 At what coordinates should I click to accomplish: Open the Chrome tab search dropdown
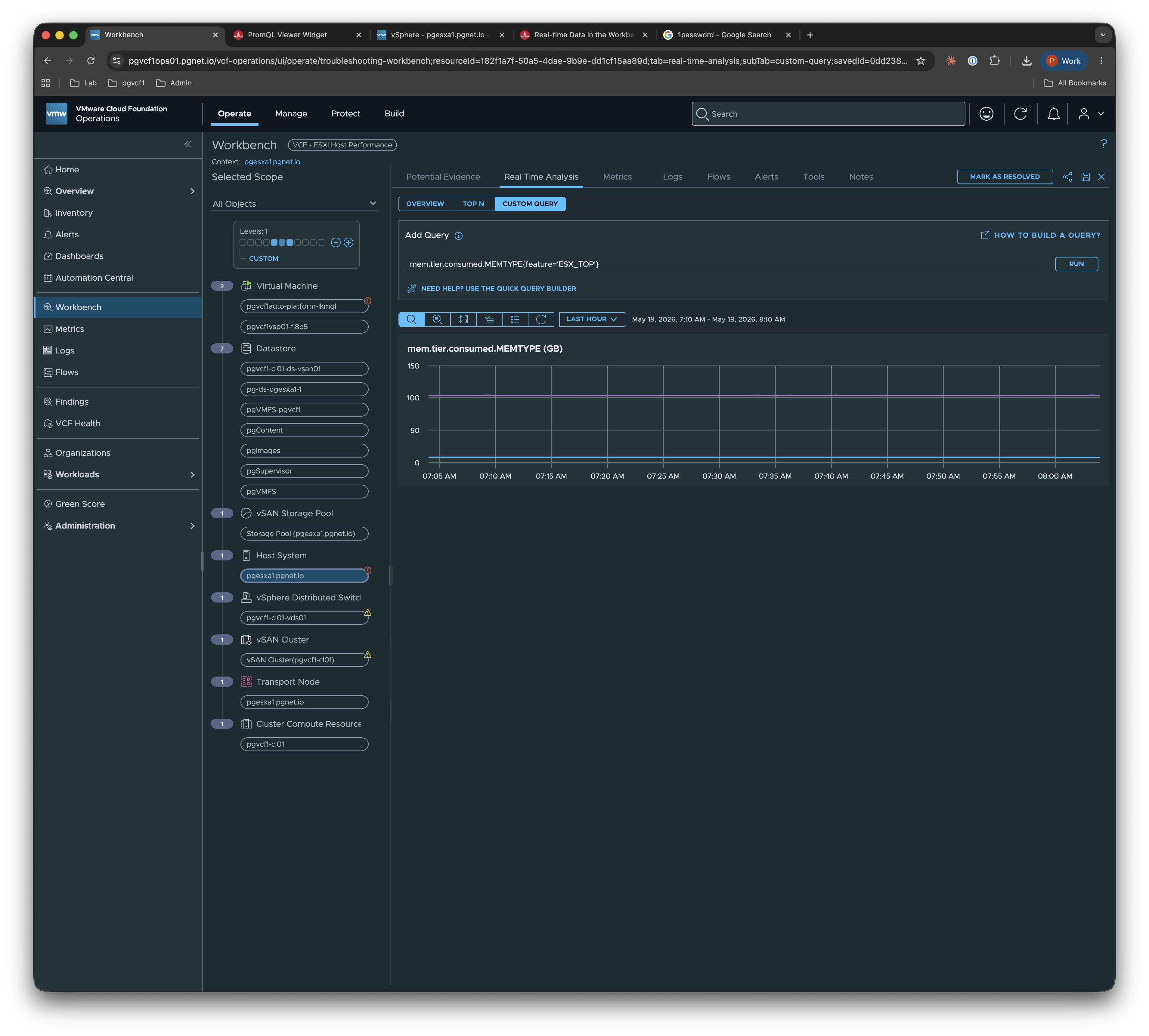tap(1102, 35)
